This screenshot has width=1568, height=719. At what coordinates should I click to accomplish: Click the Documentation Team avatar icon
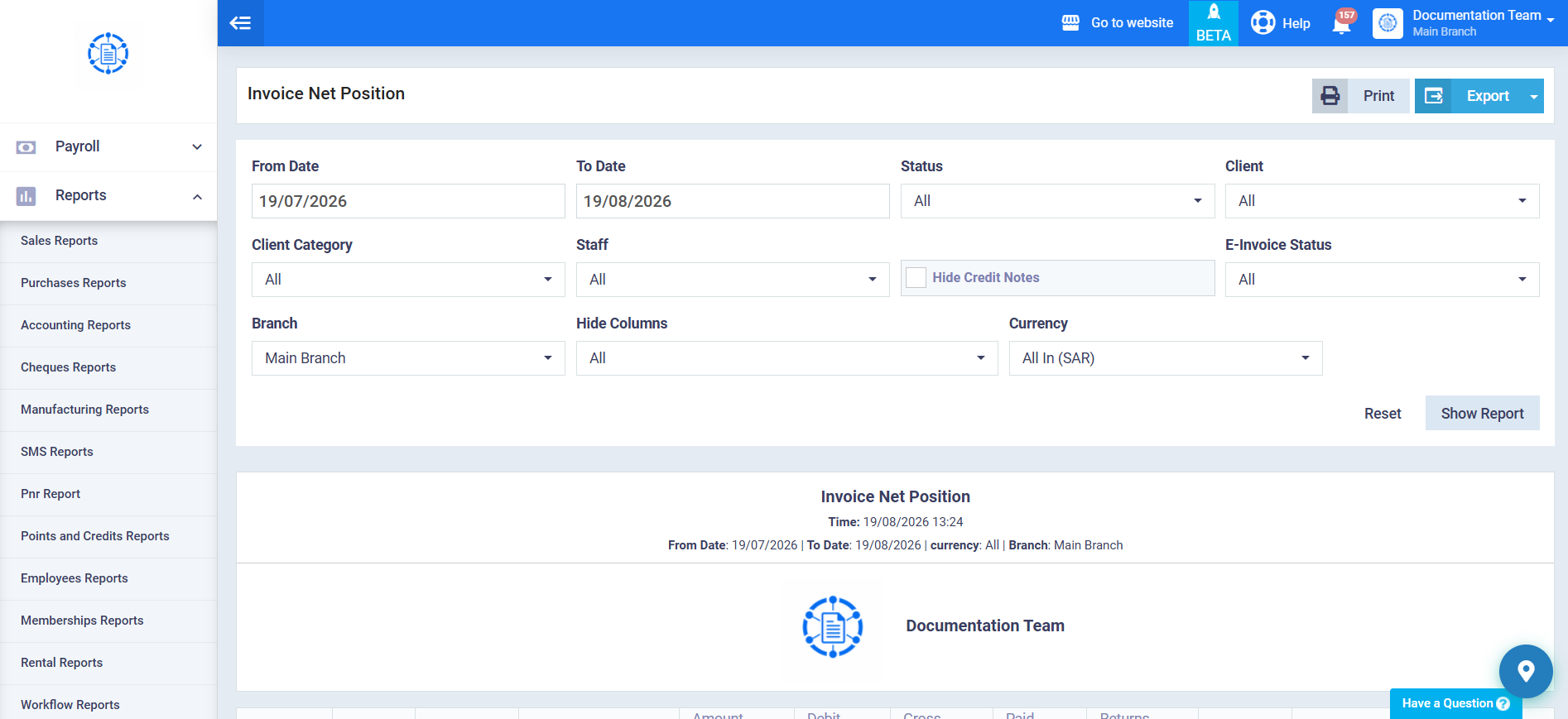(1388, 23)
